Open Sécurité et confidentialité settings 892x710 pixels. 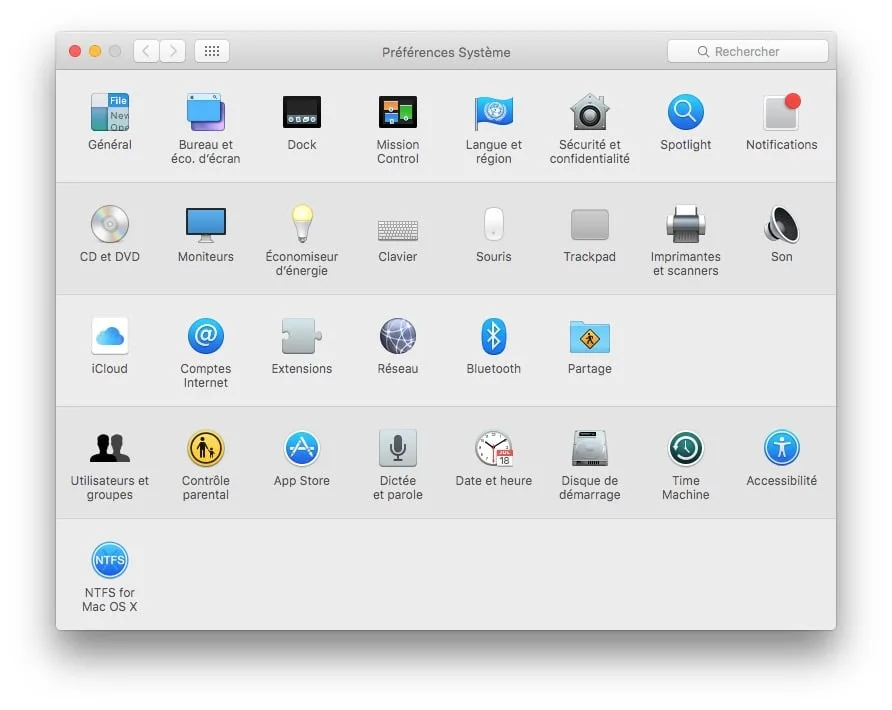point(589,112)
